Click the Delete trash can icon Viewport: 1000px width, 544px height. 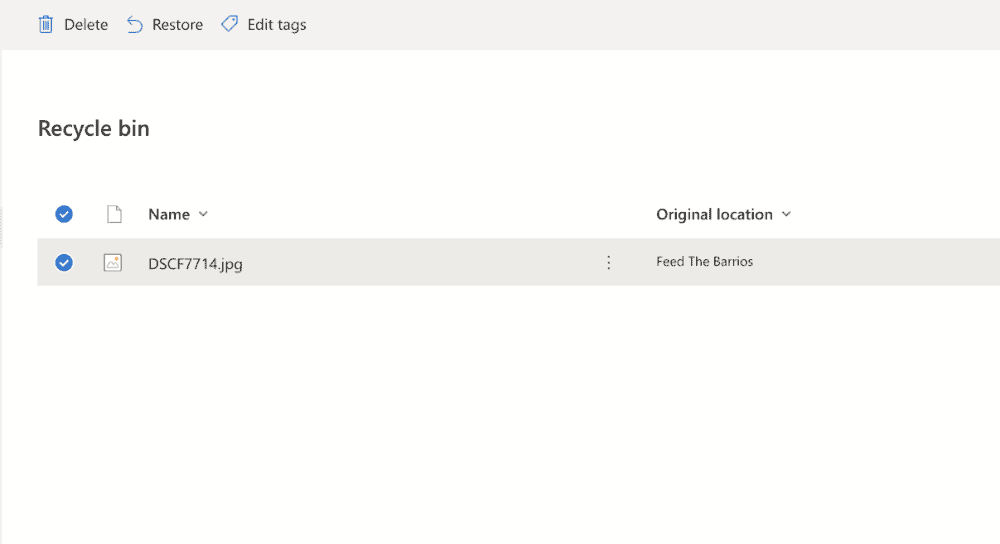[x=46, y=25]
